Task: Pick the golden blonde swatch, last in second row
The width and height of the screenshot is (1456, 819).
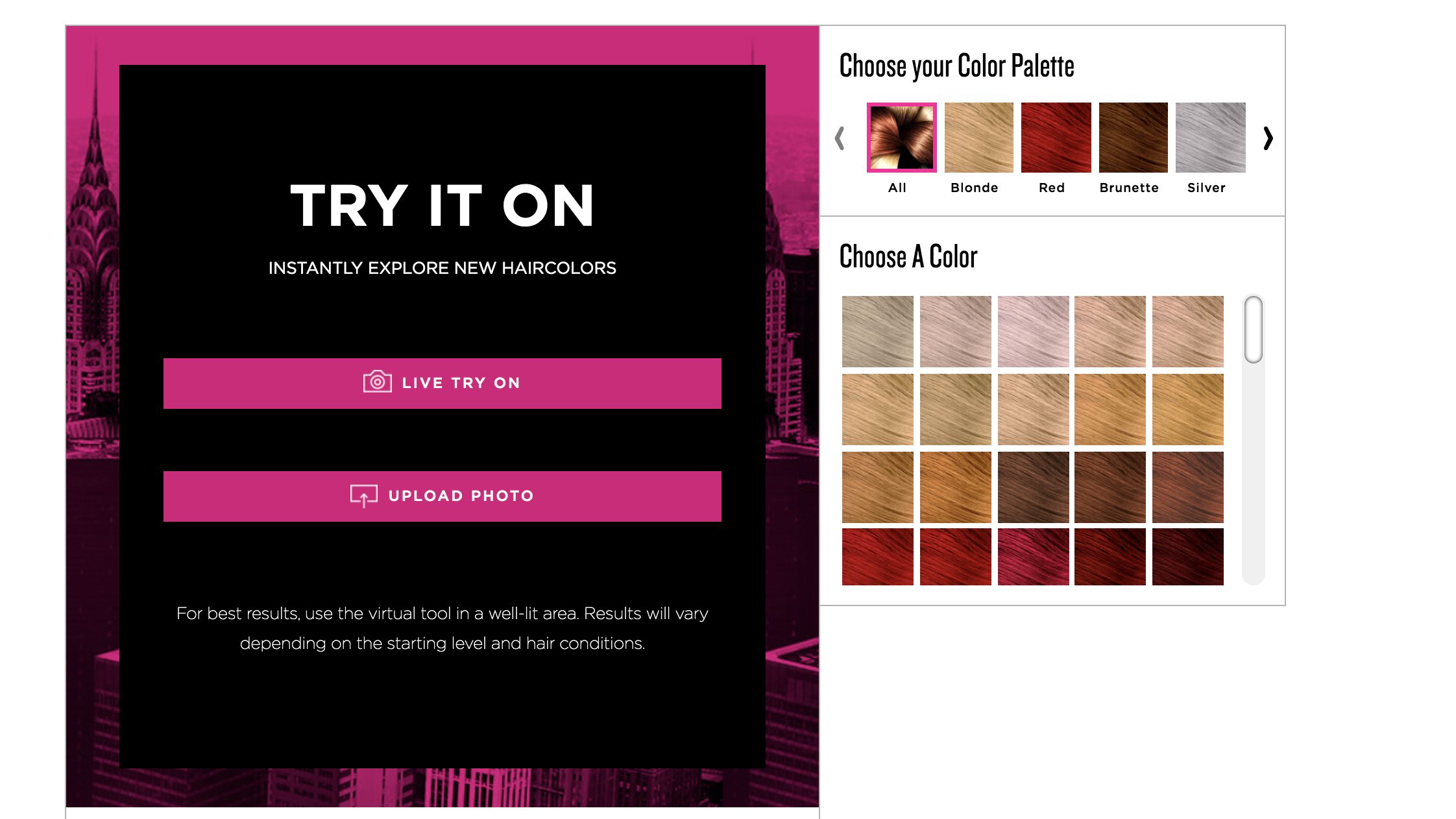Action: (x=1188, y=409)
